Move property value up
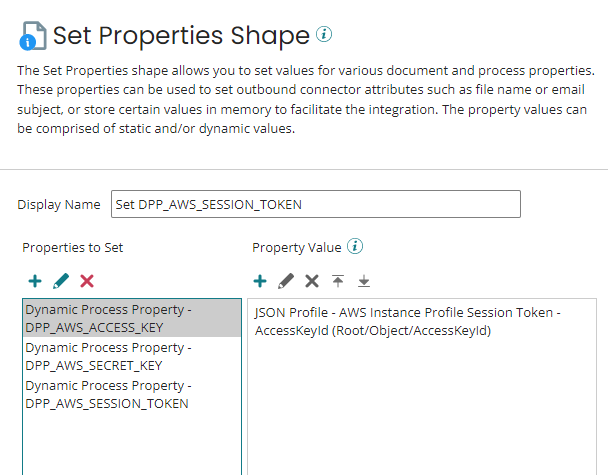Screen dimensions: 608x475 pos(338,281)
